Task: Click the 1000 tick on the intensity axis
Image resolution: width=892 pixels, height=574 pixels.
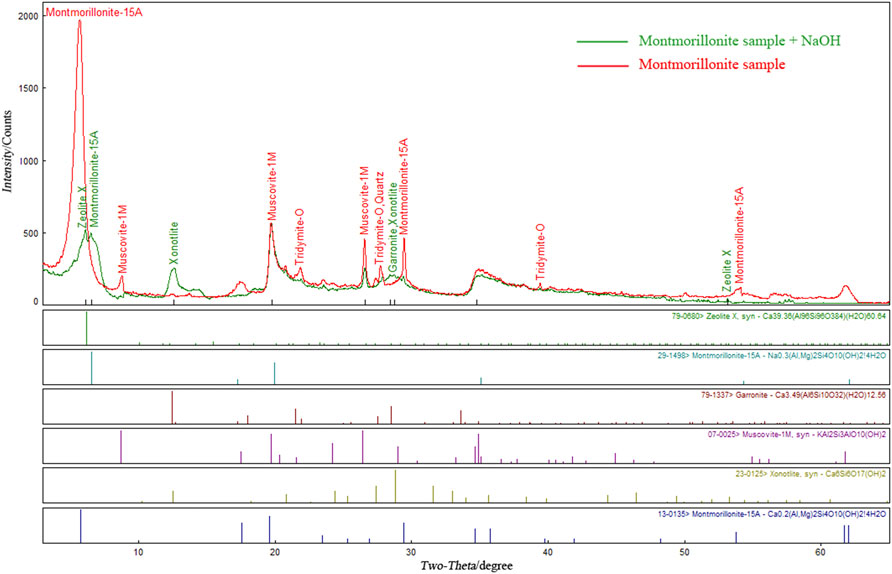Action: [x=28, y=161]
